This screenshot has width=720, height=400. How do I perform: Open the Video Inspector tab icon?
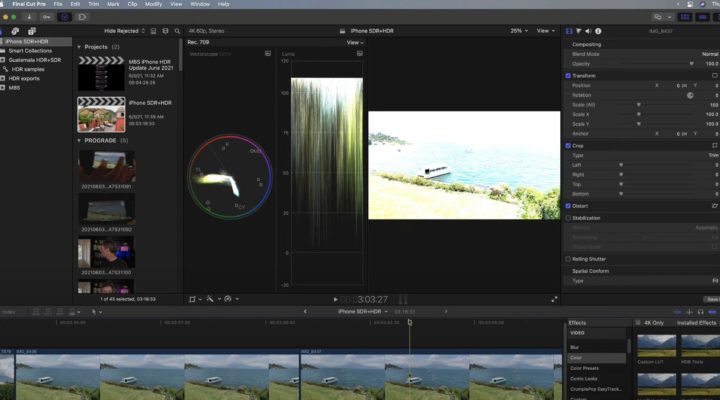click(x=569, y=31)
